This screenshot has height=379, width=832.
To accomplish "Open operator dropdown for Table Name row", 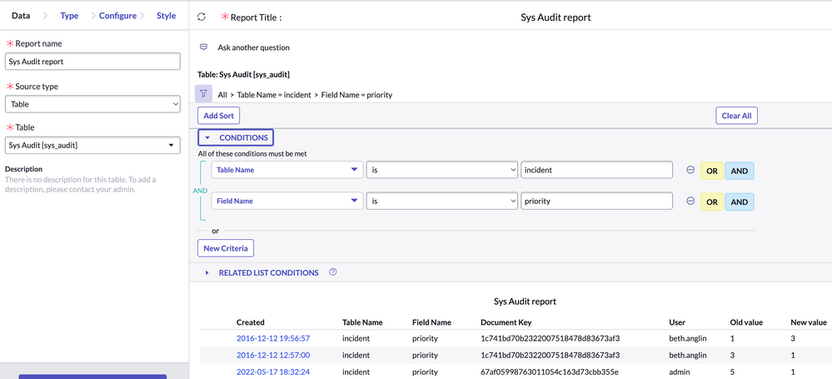I will [x=442, y=170].
